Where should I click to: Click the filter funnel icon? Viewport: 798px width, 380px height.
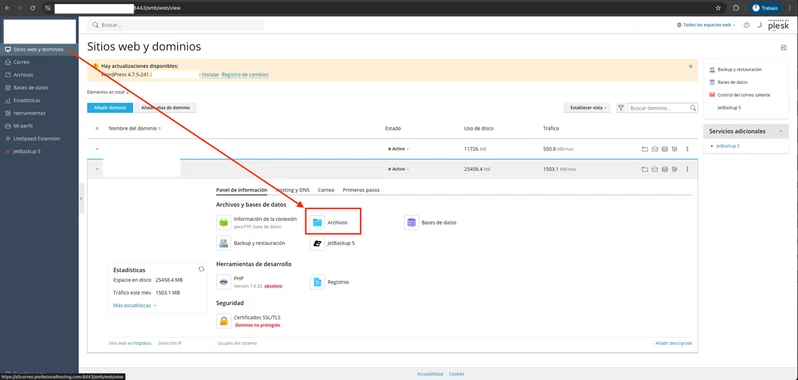[x=620, y=108]
